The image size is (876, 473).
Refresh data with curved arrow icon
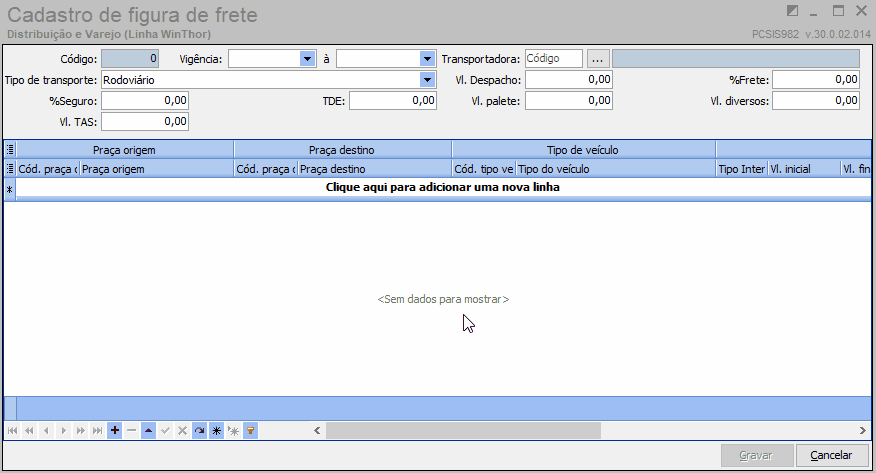click(x=199, y=431)
